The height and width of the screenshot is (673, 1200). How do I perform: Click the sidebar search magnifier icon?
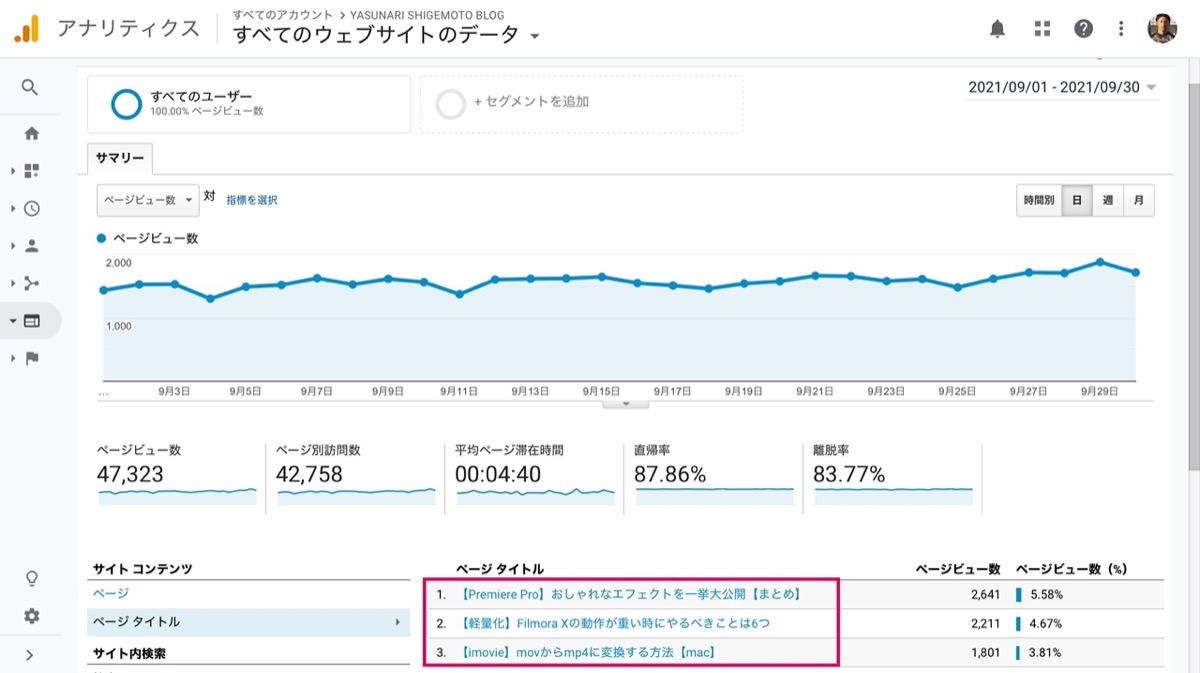pyautogui.click(x=30, y=88)
